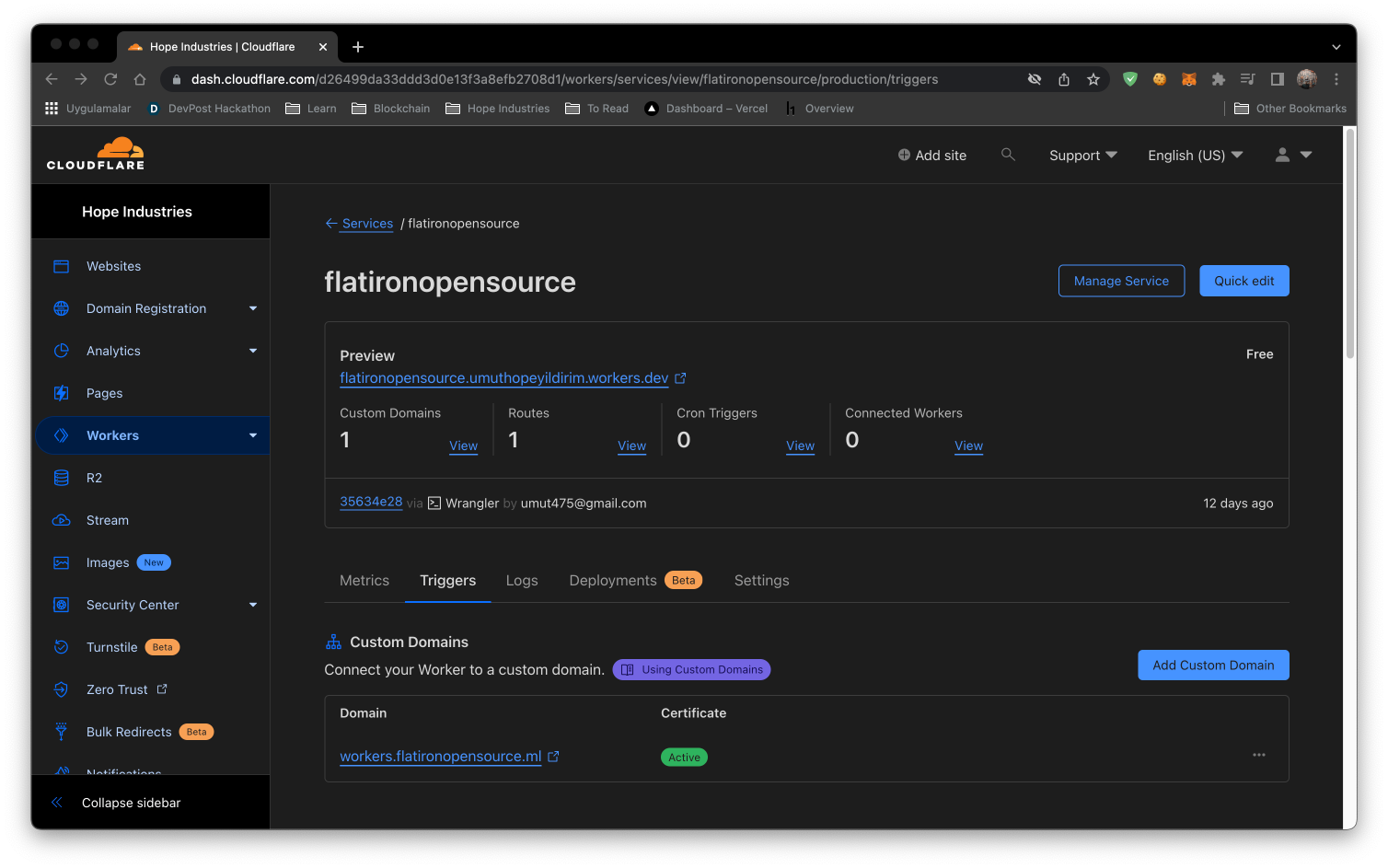
Task: Select Zero Trust in sidebar
Action: pos(116,689)
